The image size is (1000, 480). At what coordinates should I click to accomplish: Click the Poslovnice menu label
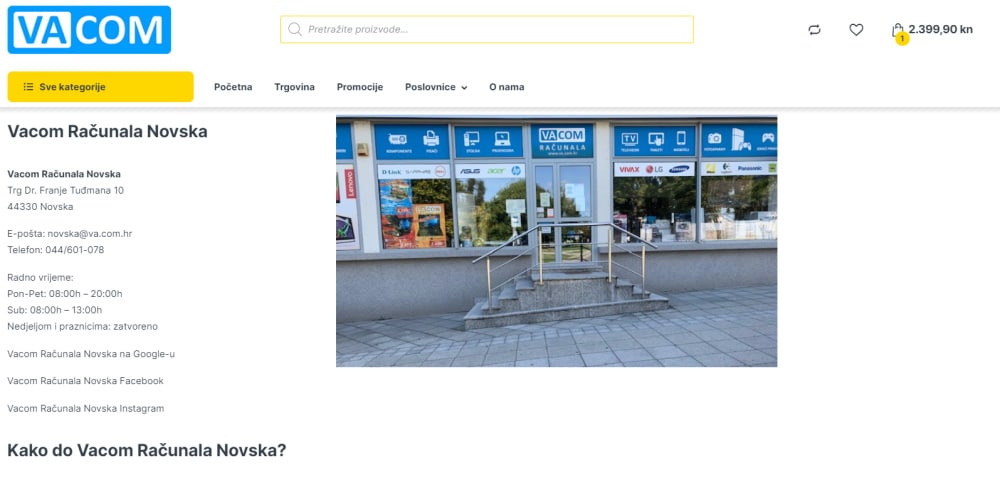coord(430,87)
